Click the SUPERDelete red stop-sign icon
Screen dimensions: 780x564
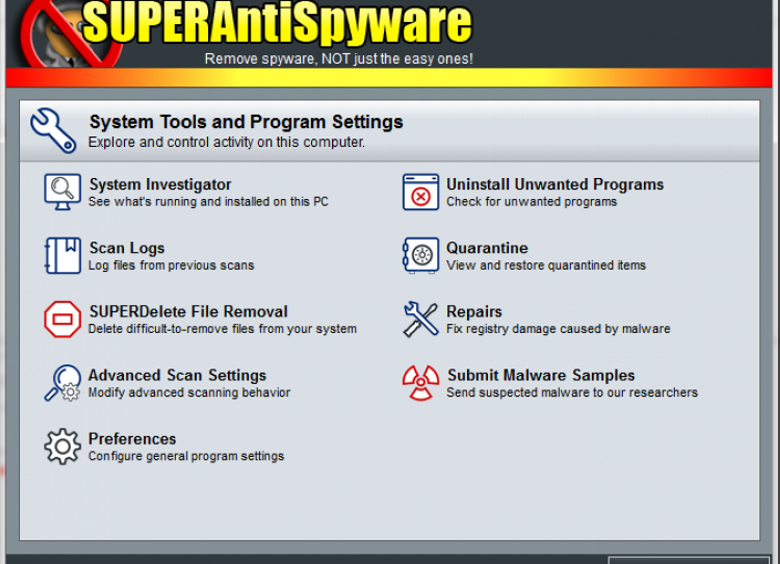pyautogui.click(x=62, y=319)
